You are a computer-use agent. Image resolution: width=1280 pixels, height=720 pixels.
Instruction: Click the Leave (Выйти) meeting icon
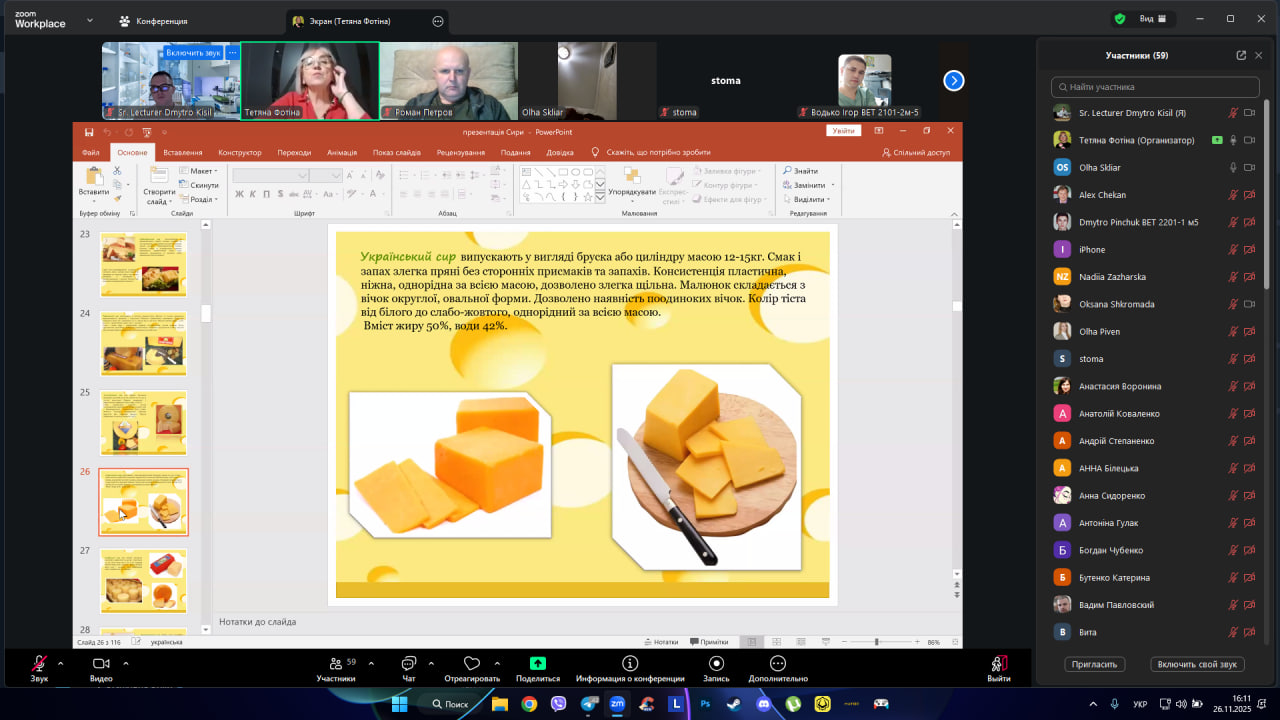coord(998,664)
